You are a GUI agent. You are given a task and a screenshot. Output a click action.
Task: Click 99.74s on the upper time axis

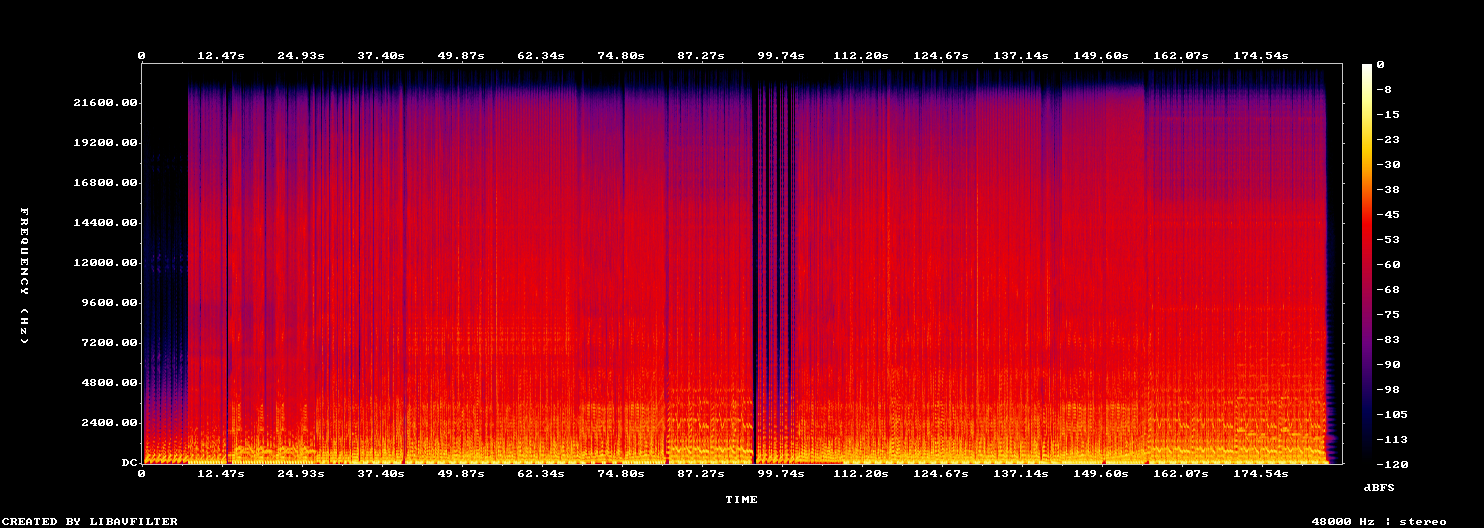pos(781,56)
